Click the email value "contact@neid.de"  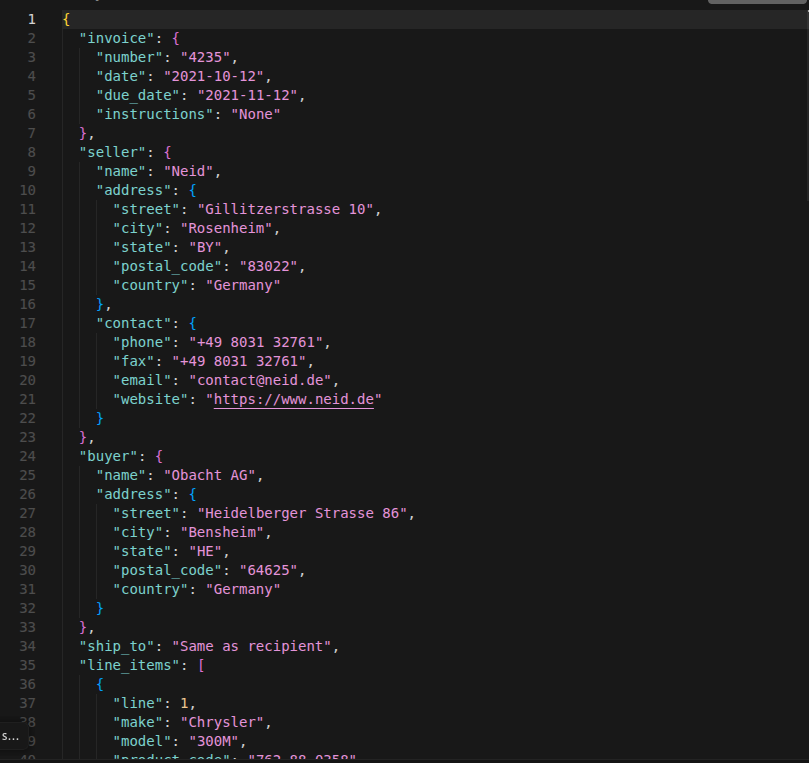click(260, 381)
